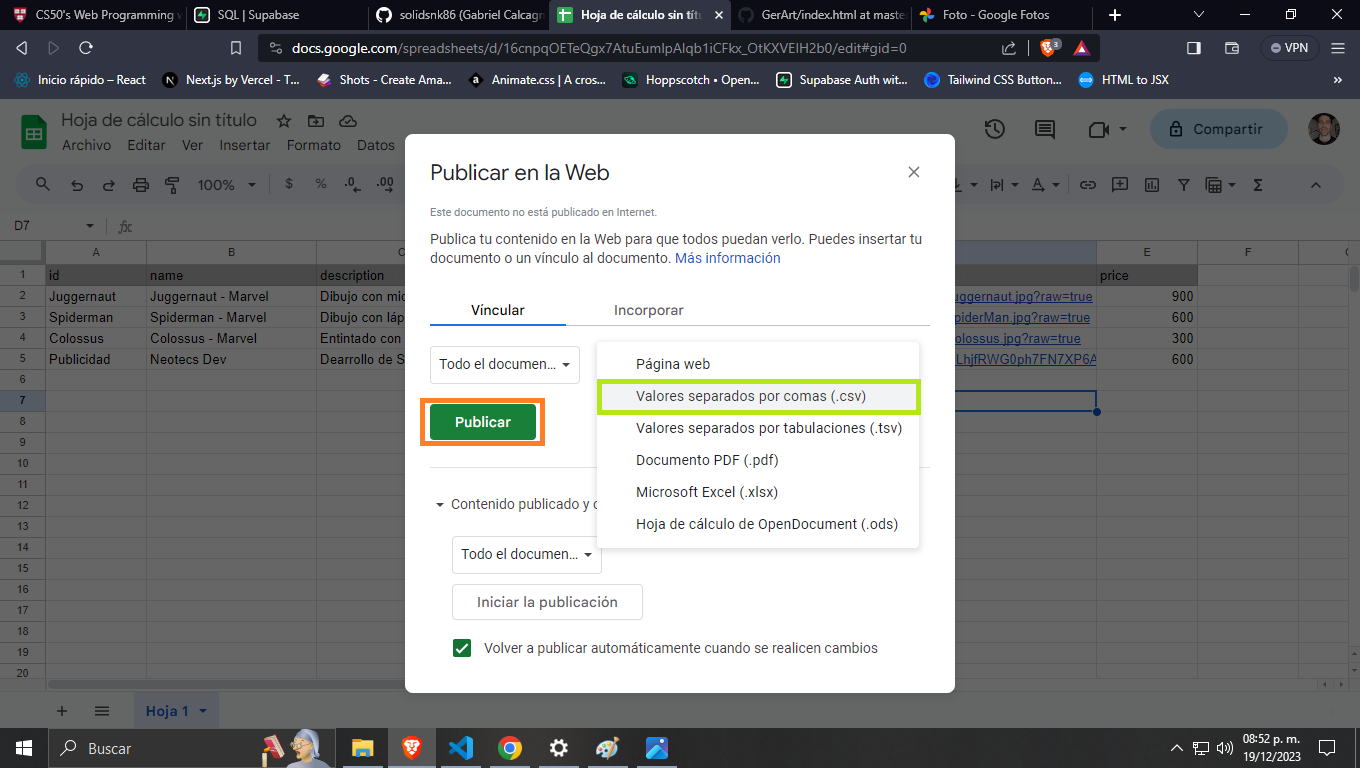Viewport: 1360px width, 768px height.
Task: Click the Brave Rewards triangle icon
Action: click(x=1081, y=47)
